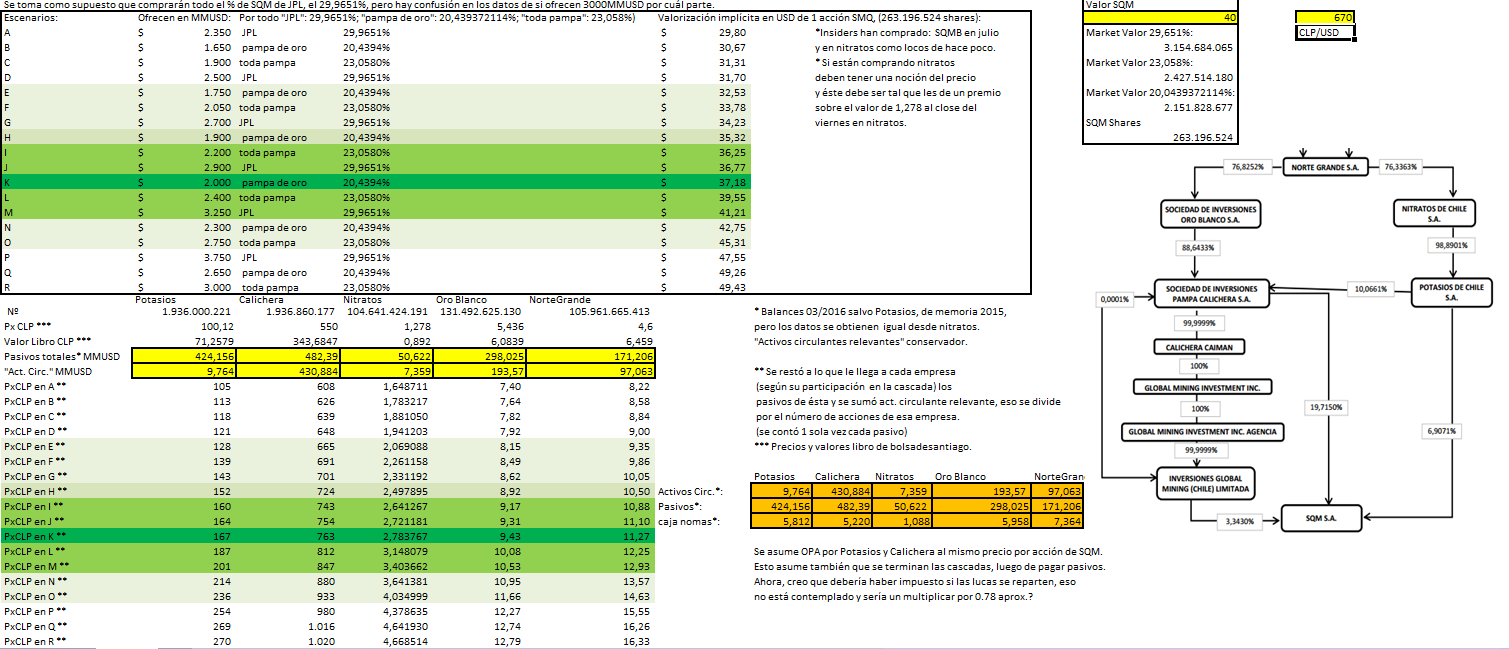Select the 'PxCLP en A **' row label

37,386
